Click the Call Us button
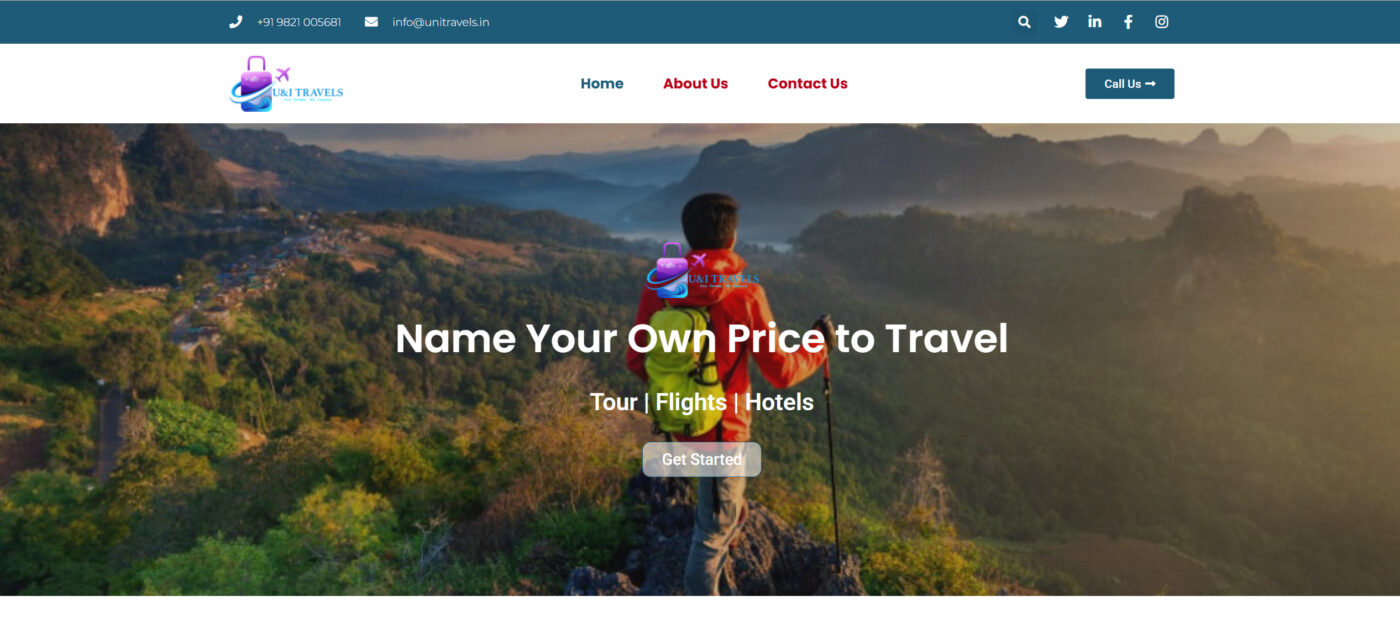Screen dimensions: 1400x633 click(x=1130, y=84)
